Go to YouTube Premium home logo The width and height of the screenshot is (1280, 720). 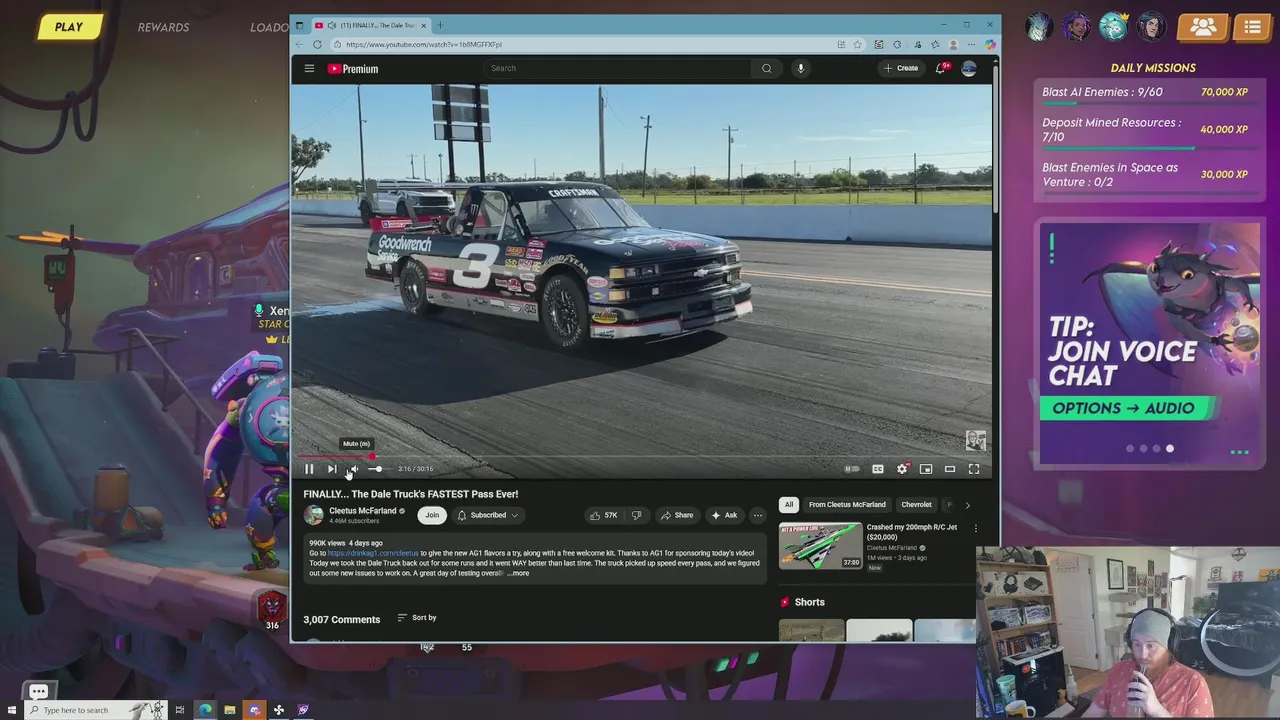click(353, 68)
